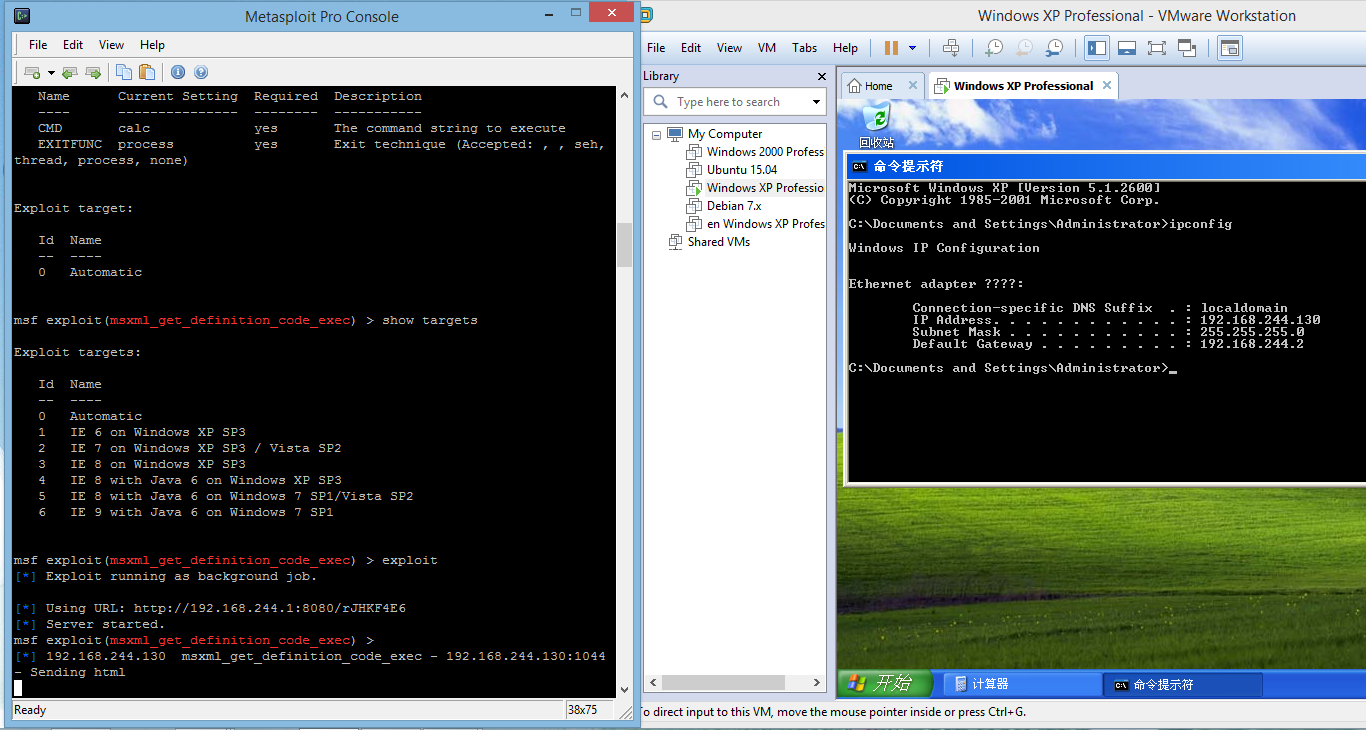
Task: Click Enter full screen mode icon
Action: pyautogui.click(x=1157, y=48)
